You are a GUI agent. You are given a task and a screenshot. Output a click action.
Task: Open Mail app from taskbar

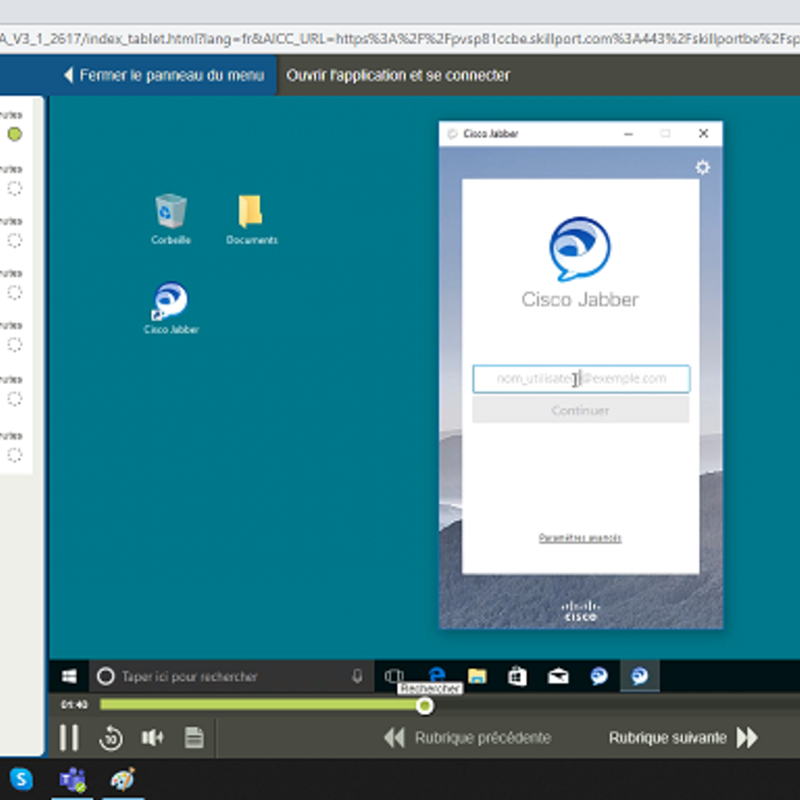tap(558, 677)
